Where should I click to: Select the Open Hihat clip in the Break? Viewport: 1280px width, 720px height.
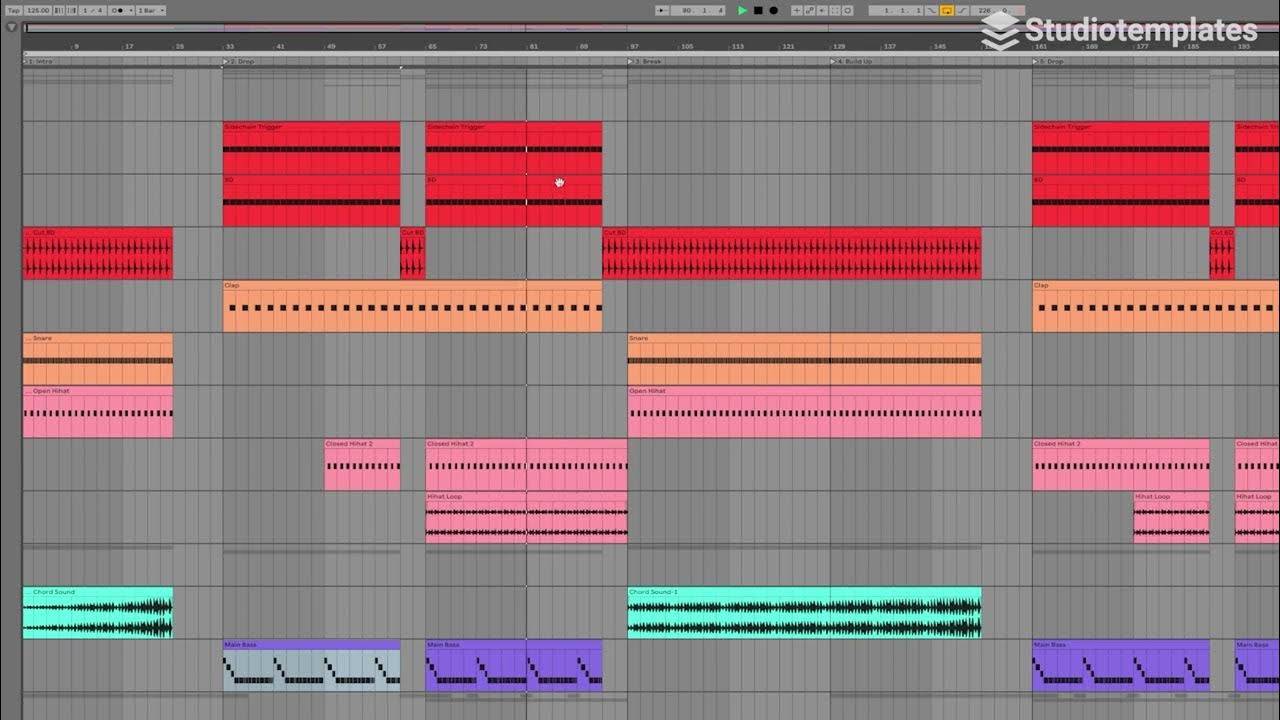[x=804, y=412]
